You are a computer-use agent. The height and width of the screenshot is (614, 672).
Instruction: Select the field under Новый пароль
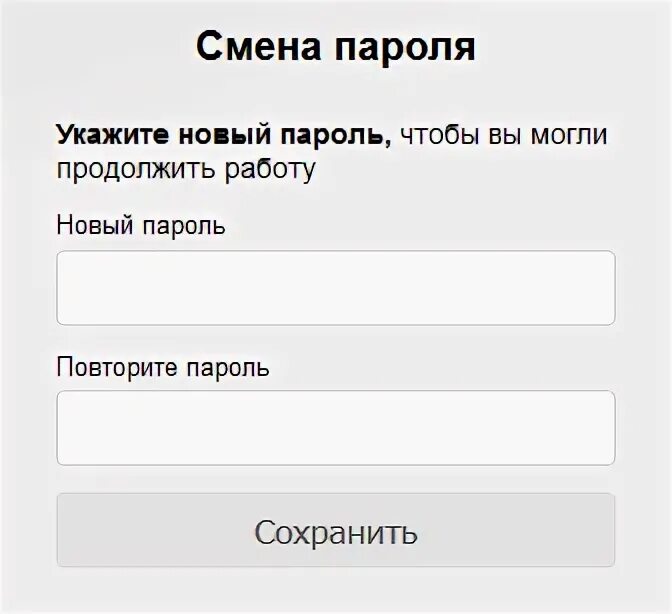tap(336, 288)
